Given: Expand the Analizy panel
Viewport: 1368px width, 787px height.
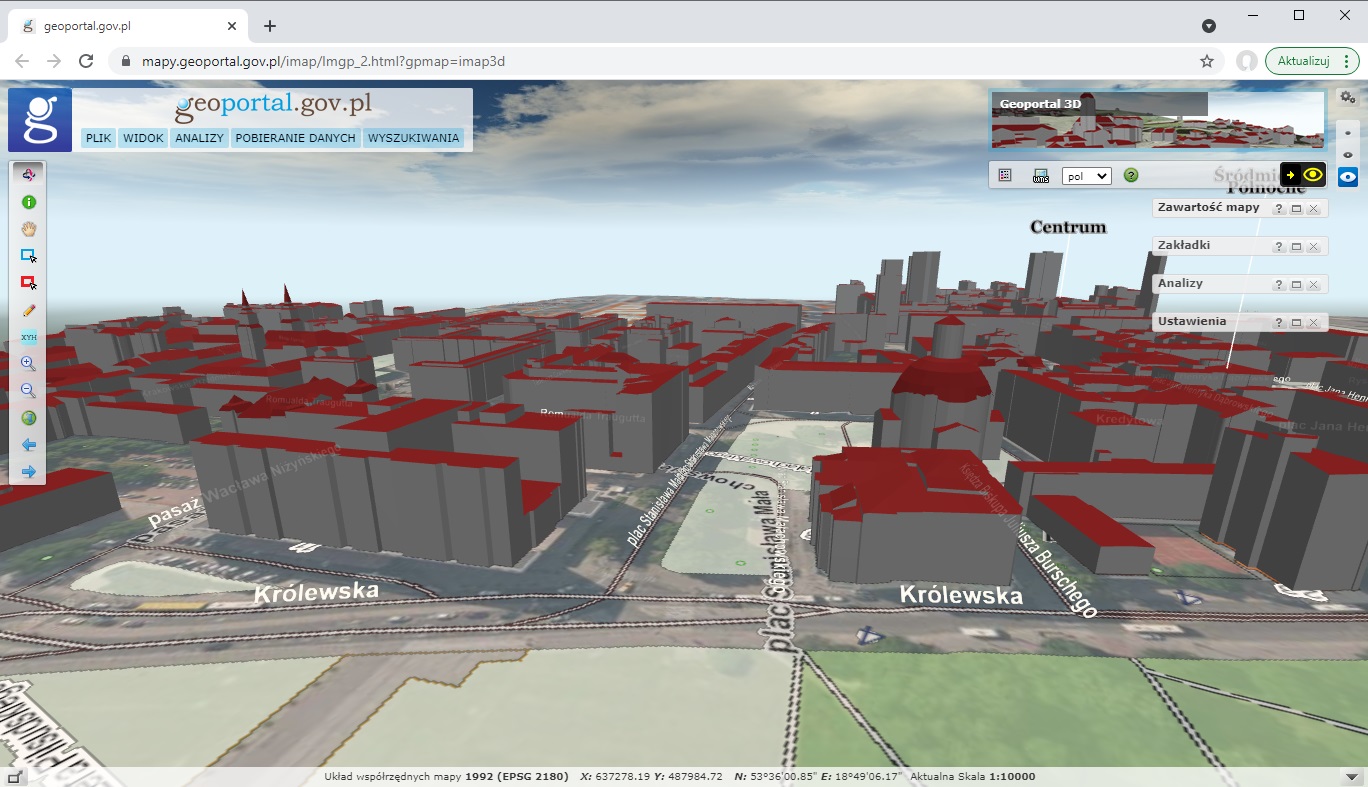Looking at the screenshot, I should [x=1296, y=284].
